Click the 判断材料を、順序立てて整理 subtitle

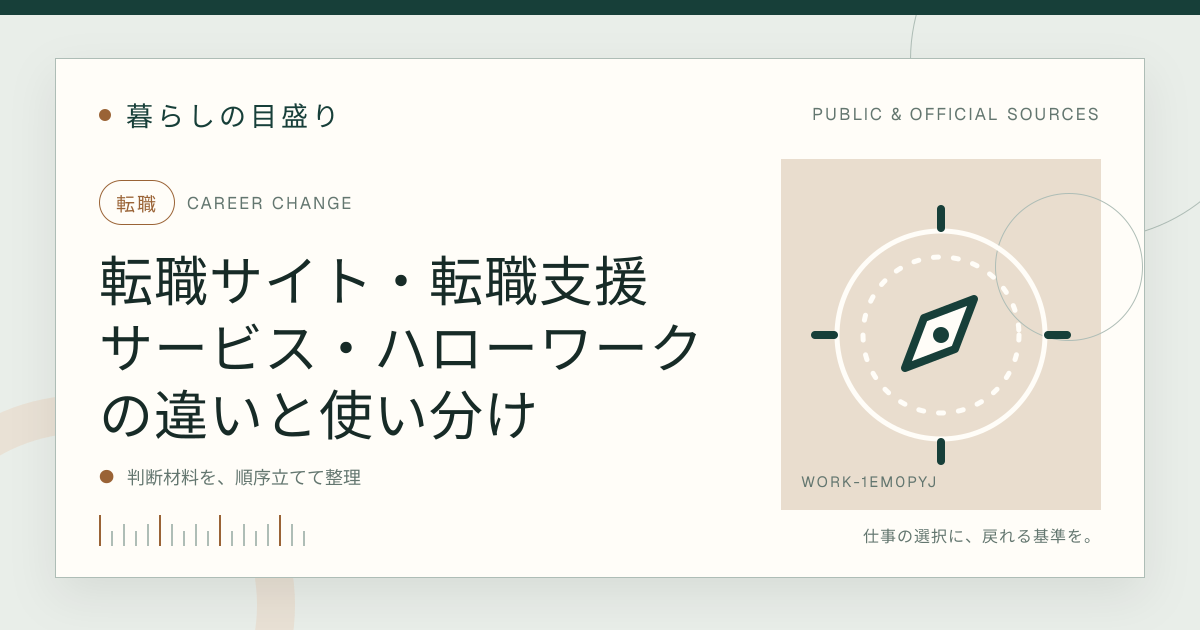coord(244,477)
